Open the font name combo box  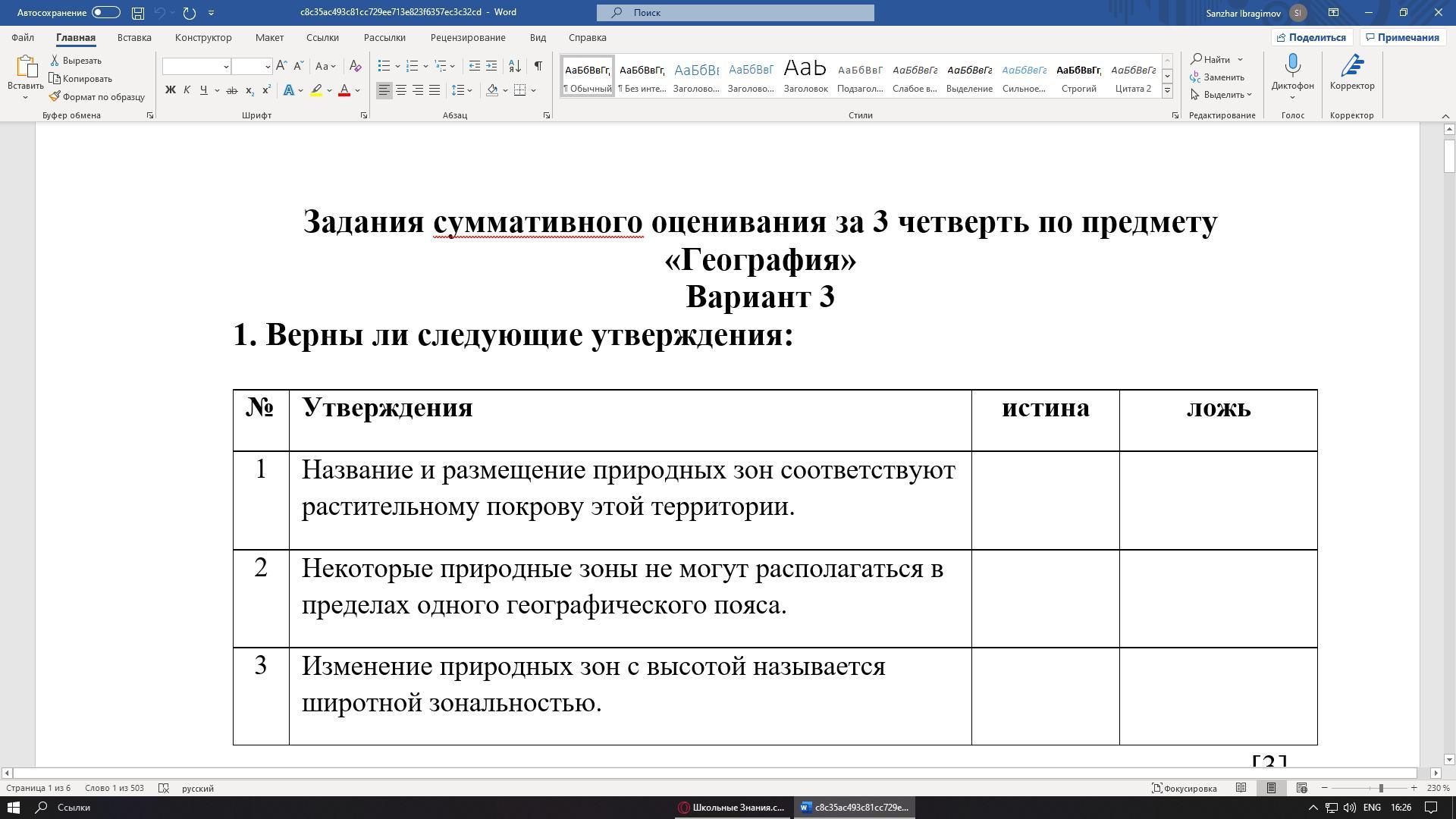(196, 67)
